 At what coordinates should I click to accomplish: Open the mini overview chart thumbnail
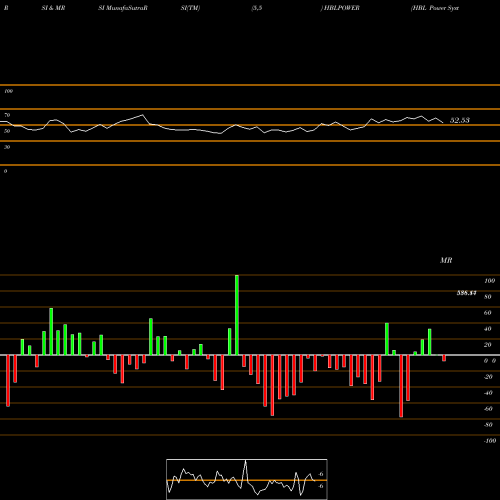point(247,479)
